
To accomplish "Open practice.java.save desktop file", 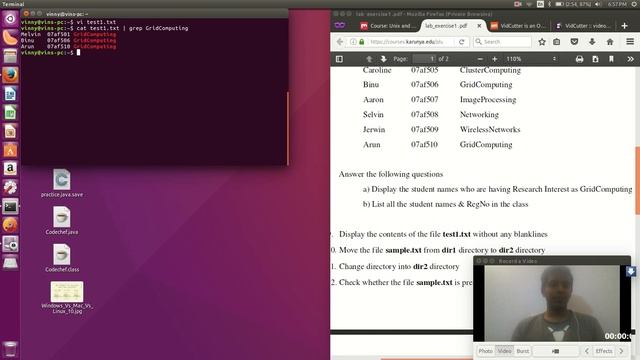I will click(x=62, y=184).
